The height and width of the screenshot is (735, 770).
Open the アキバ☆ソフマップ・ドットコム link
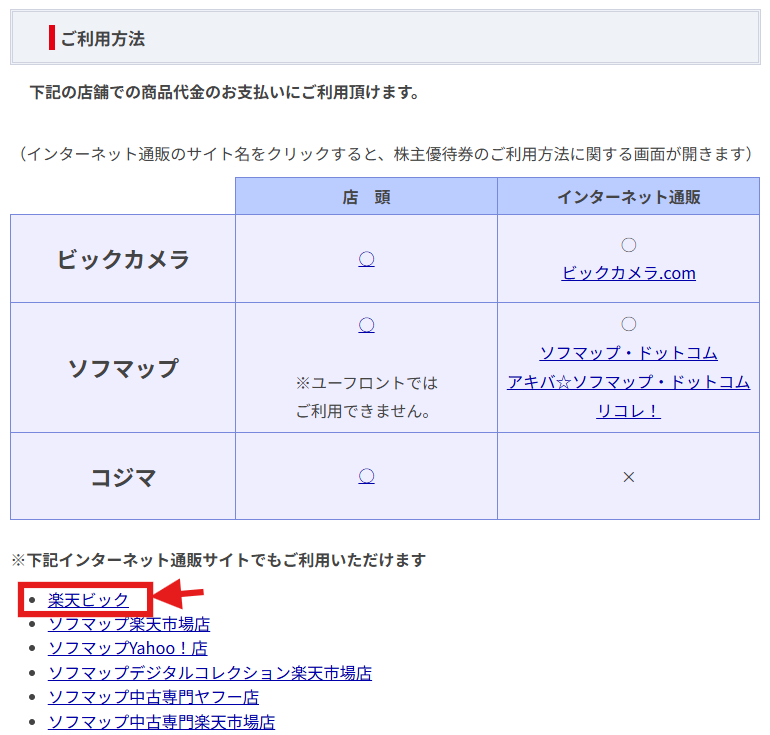[629, 381]
